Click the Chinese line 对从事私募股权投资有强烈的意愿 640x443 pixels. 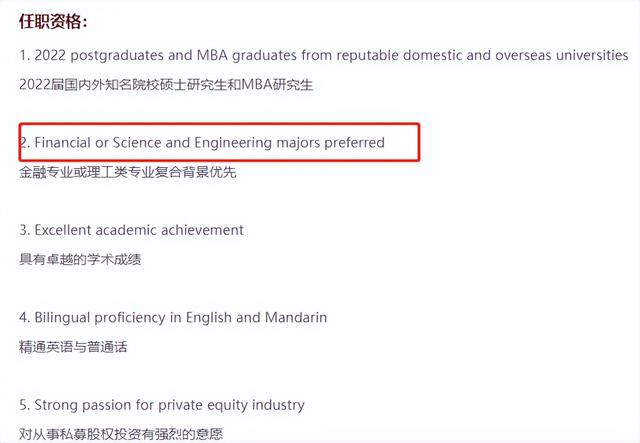point(121,434)
